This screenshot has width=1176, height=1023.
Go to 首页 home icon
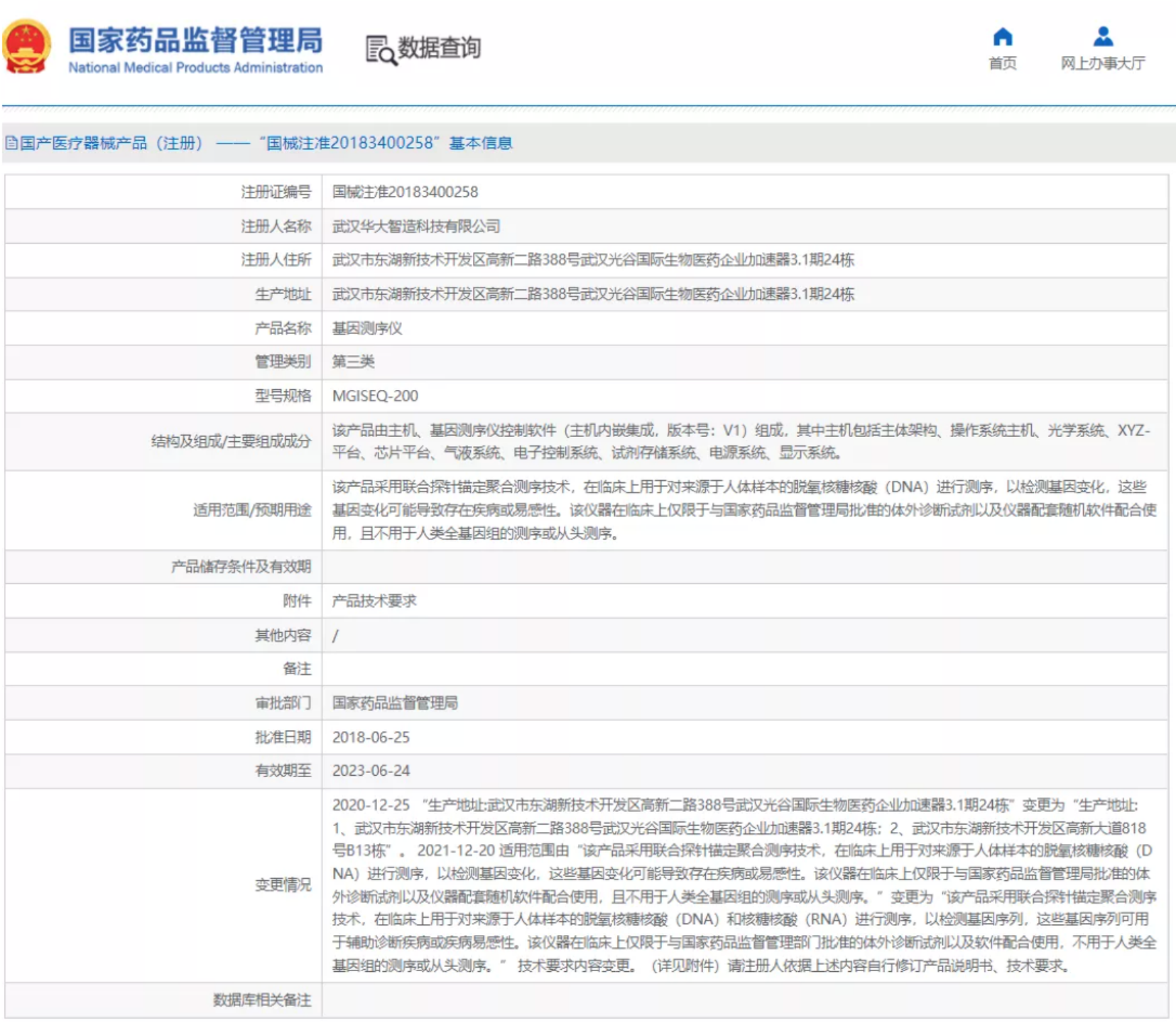tap(1002, 36)
